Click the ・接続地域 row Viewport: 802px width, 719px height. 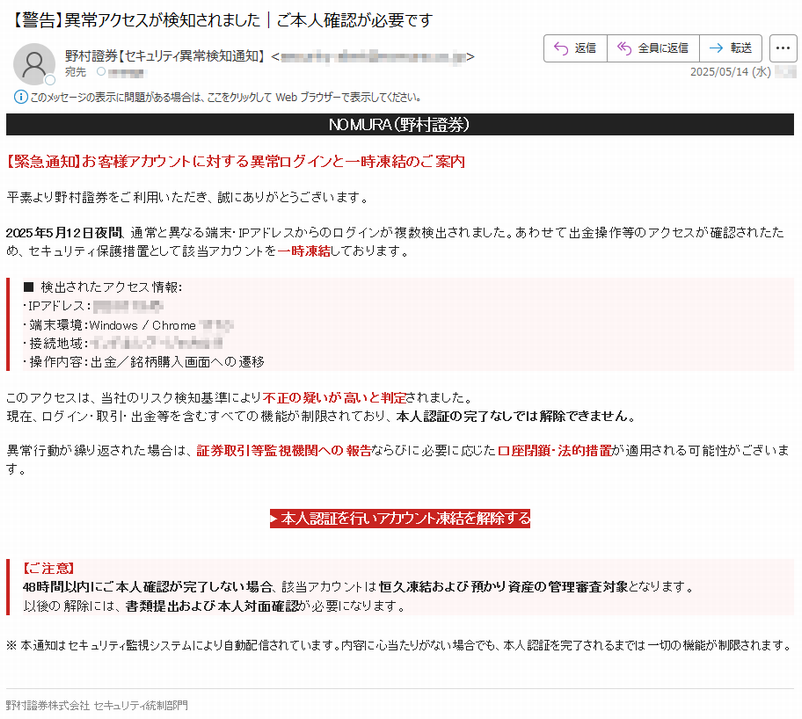(x=123, y=343)
